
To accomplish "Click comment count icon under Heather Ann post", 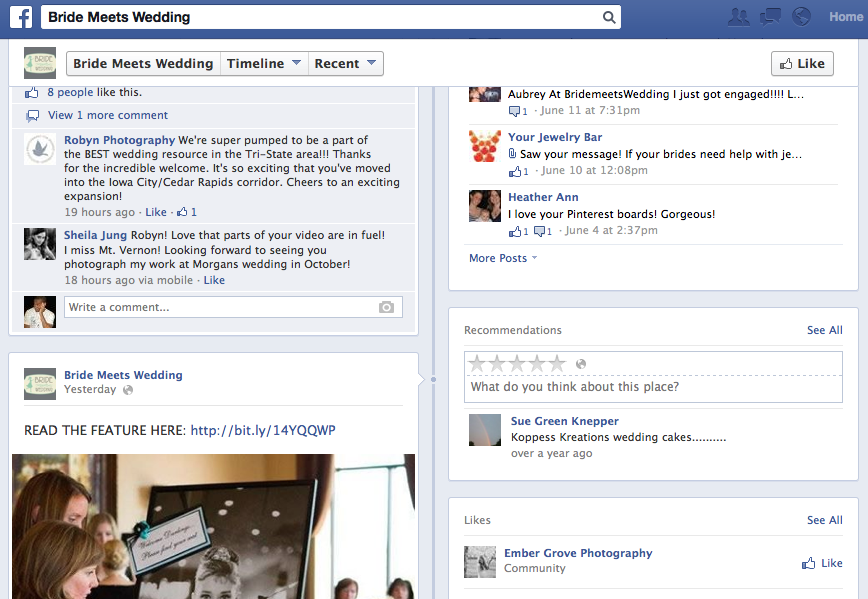I will tap(542, 231).
